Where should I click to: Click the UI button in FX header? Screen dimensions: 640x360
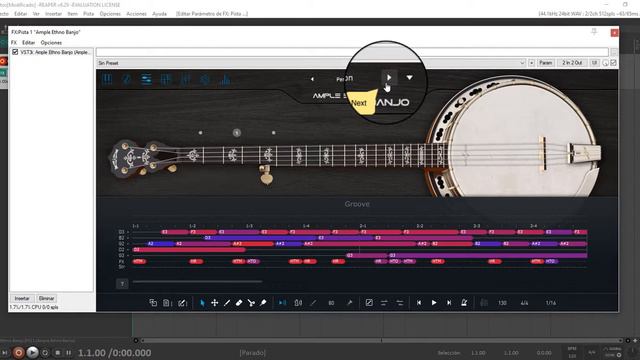(594, 63)
